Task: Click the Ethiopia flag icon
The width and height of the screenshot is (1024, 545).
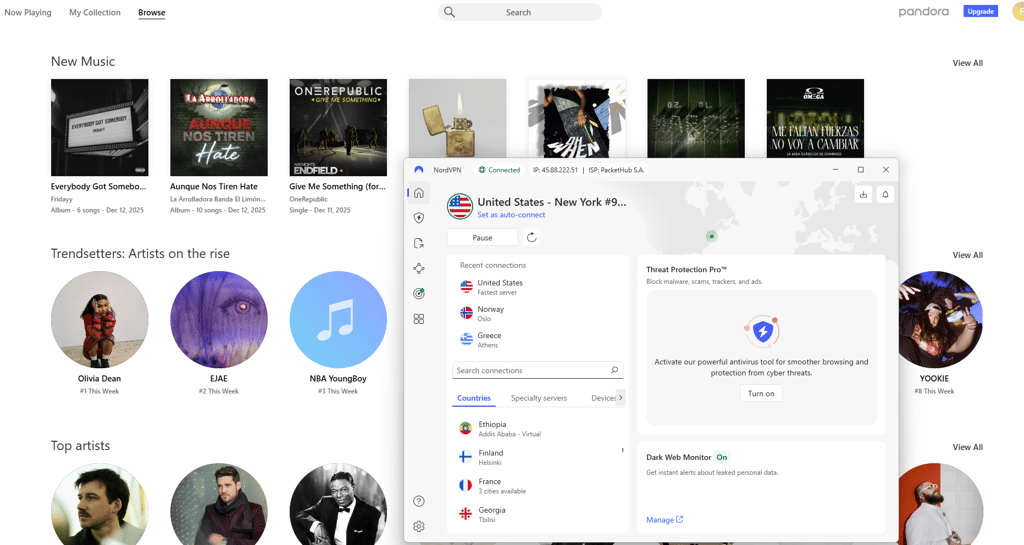Action: point(466,428)
